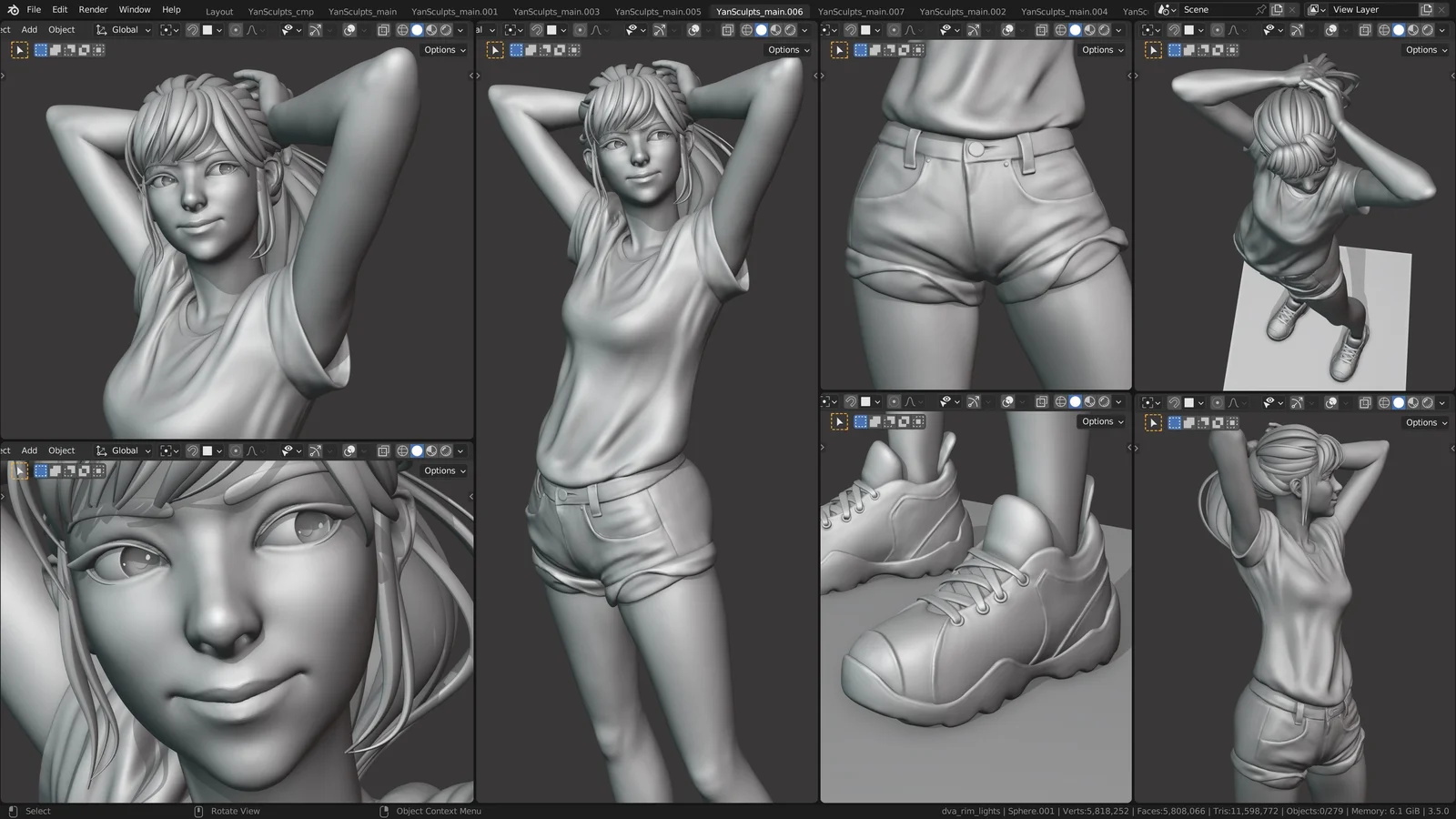Create a new scene beside Scene field
Screen dimensions: 1456x819
click(x=1277, y=10)
